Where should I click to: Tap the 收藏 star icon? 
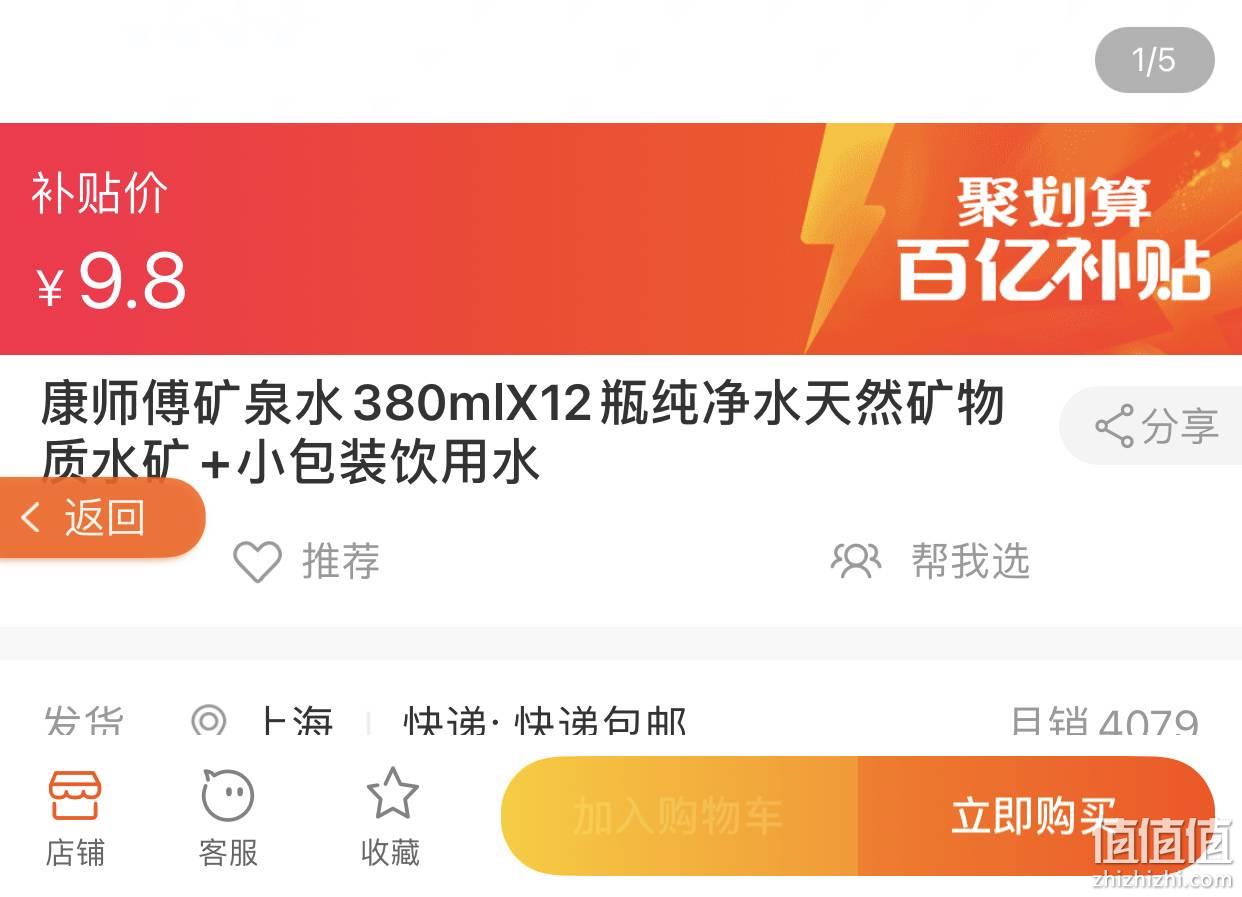[x=391, y=794]
